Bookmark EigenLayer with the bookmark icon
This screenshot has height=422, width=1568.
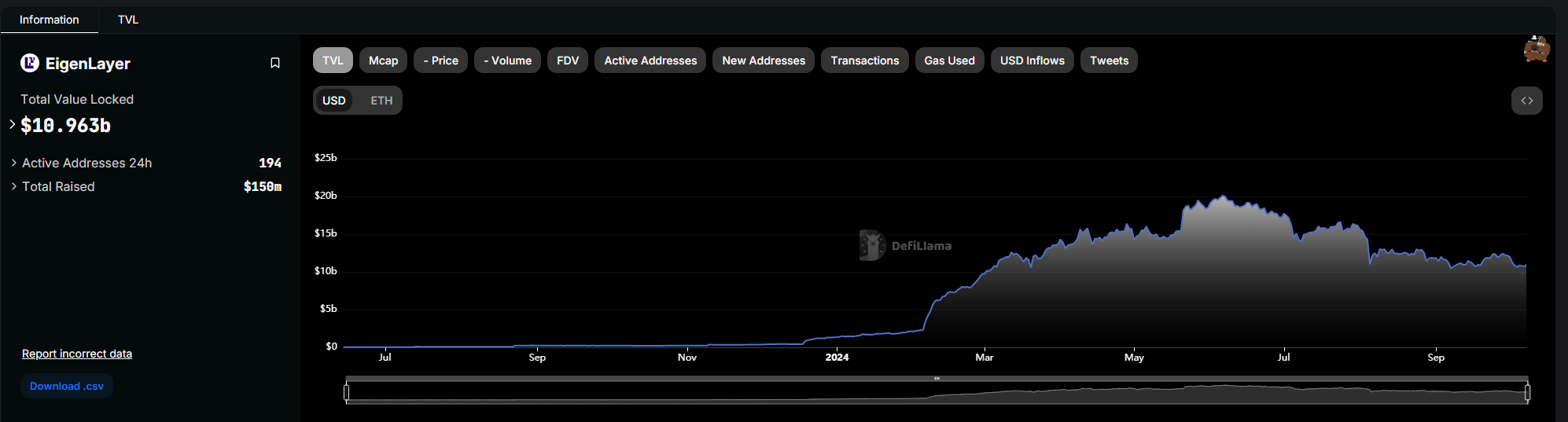click(x=275, y=63)
